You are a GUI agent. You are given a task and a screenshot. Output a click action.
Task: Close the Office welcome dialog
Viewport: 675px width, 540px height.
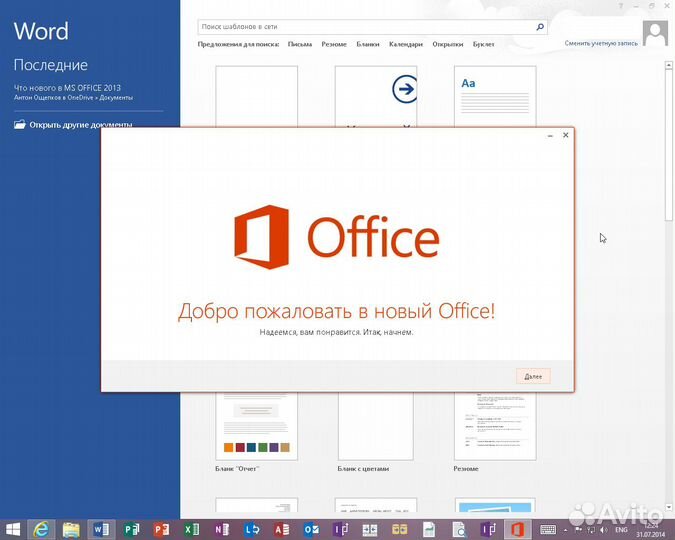tap(566, 135)
